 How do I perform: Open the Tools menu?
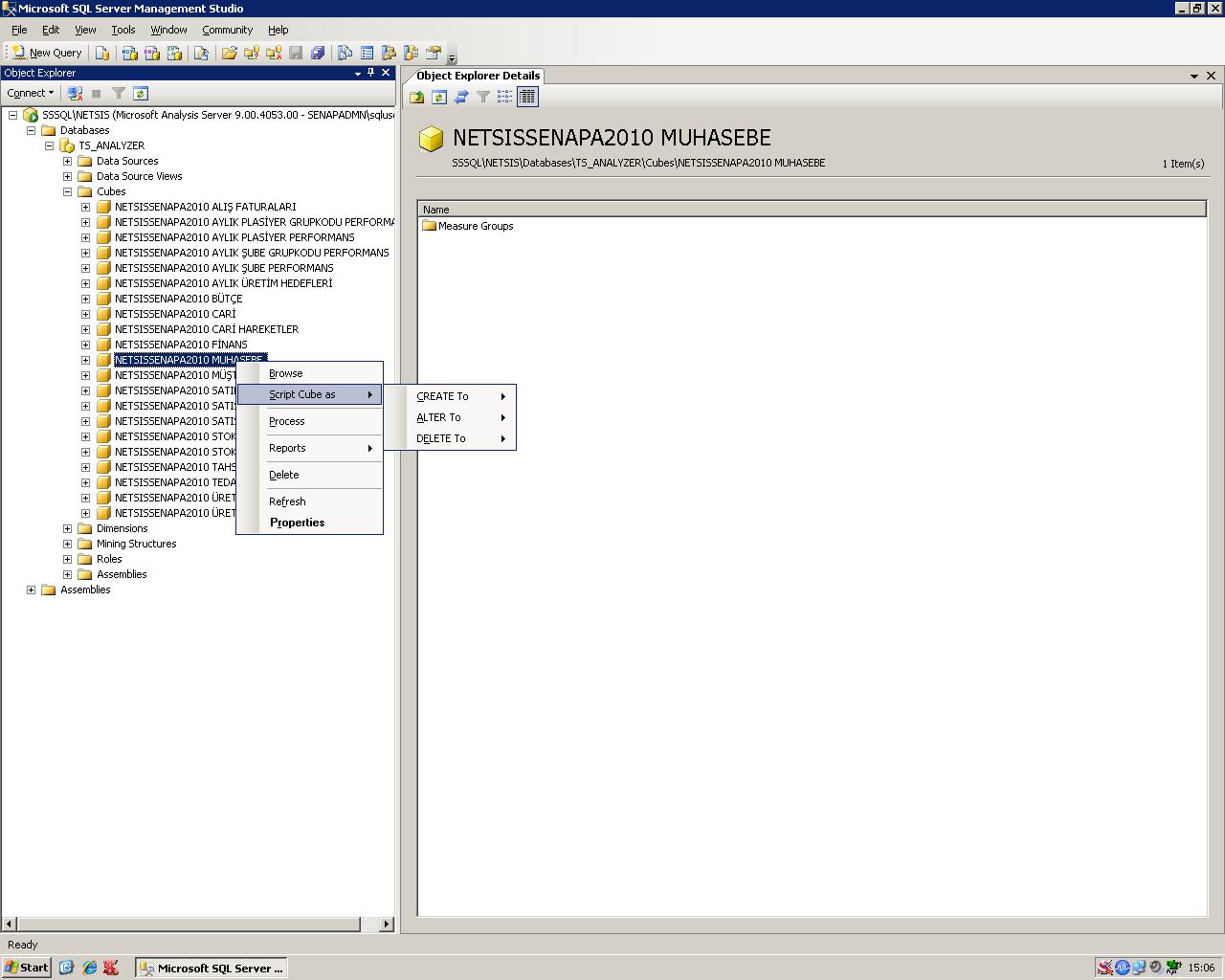pos(123,30)
